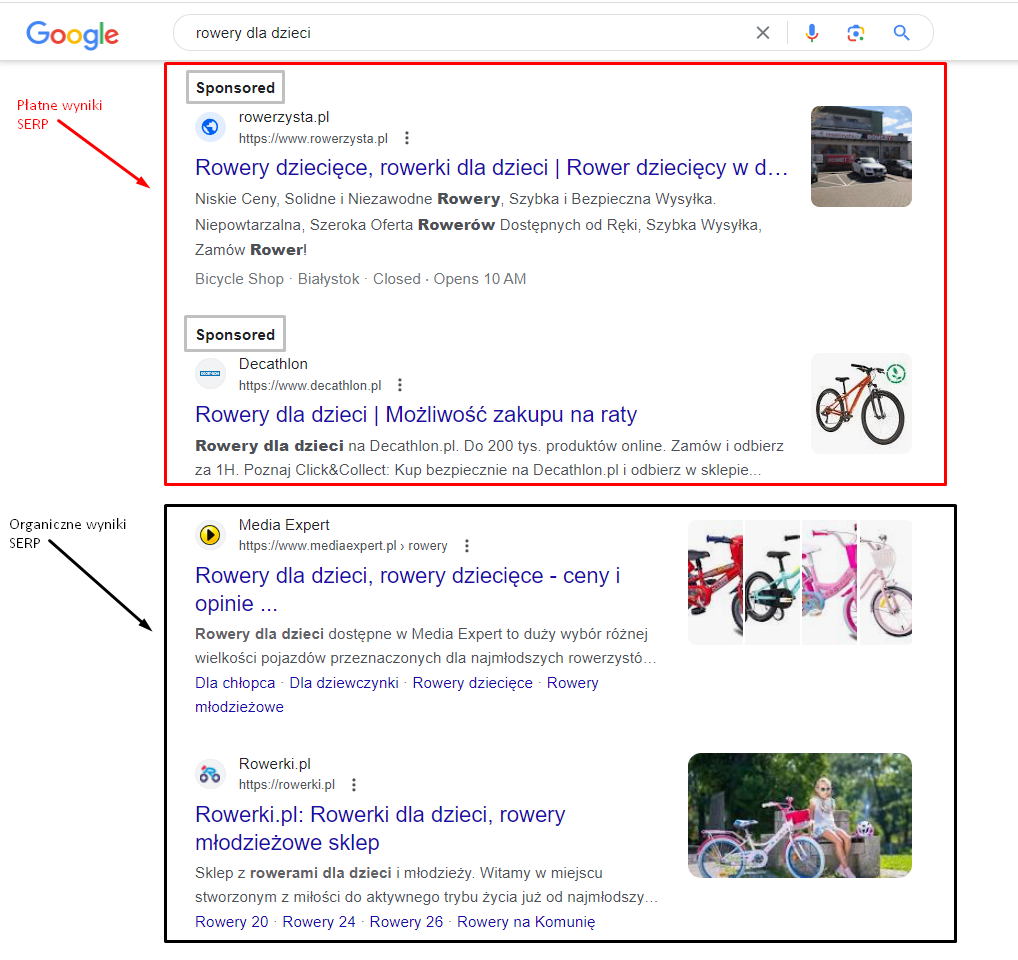Clear the search query with the X icon
Screen dimensions: 1018x960
click(x=763, y=32)
